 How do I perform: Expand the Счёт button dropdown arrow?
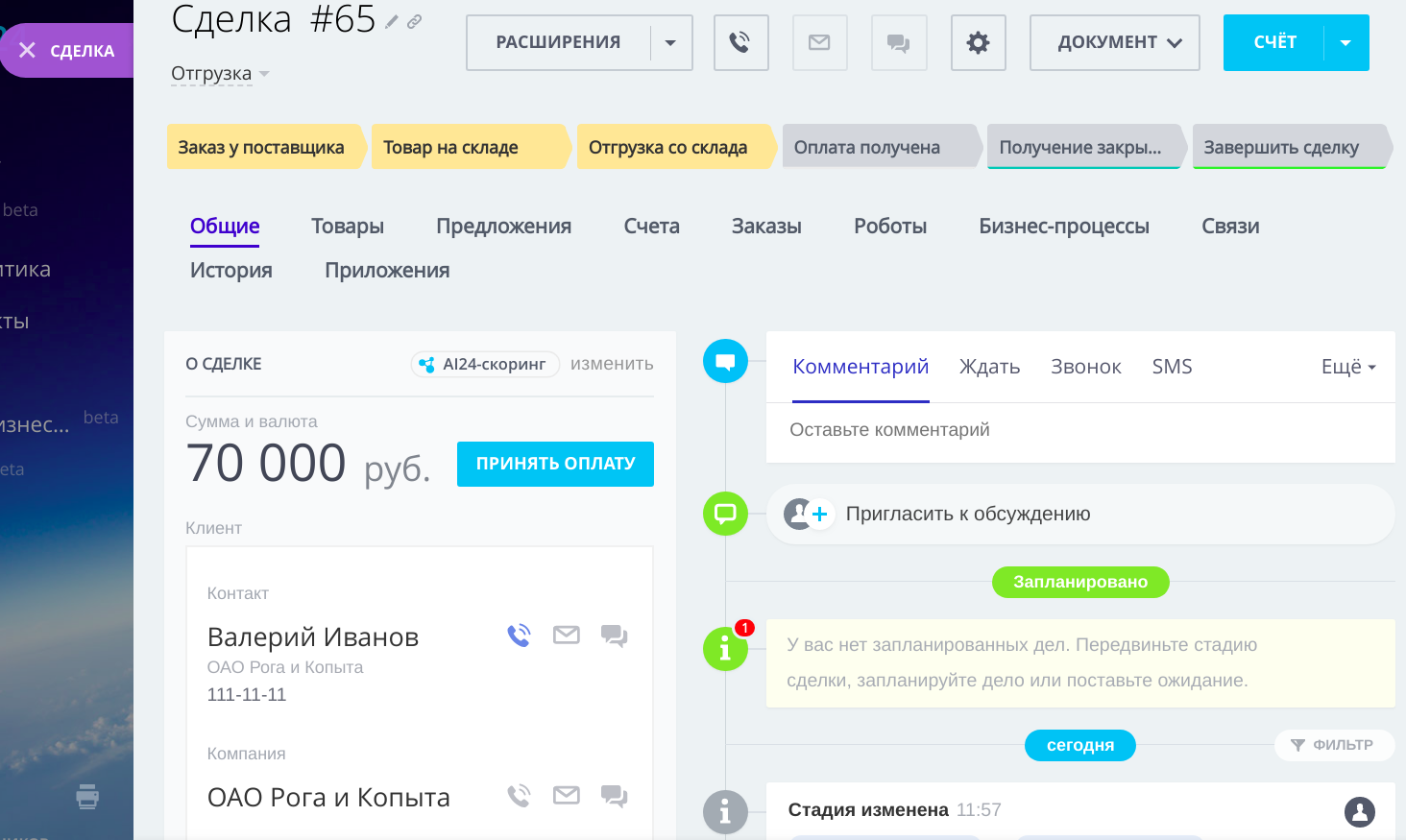(x=1345, y=43)
